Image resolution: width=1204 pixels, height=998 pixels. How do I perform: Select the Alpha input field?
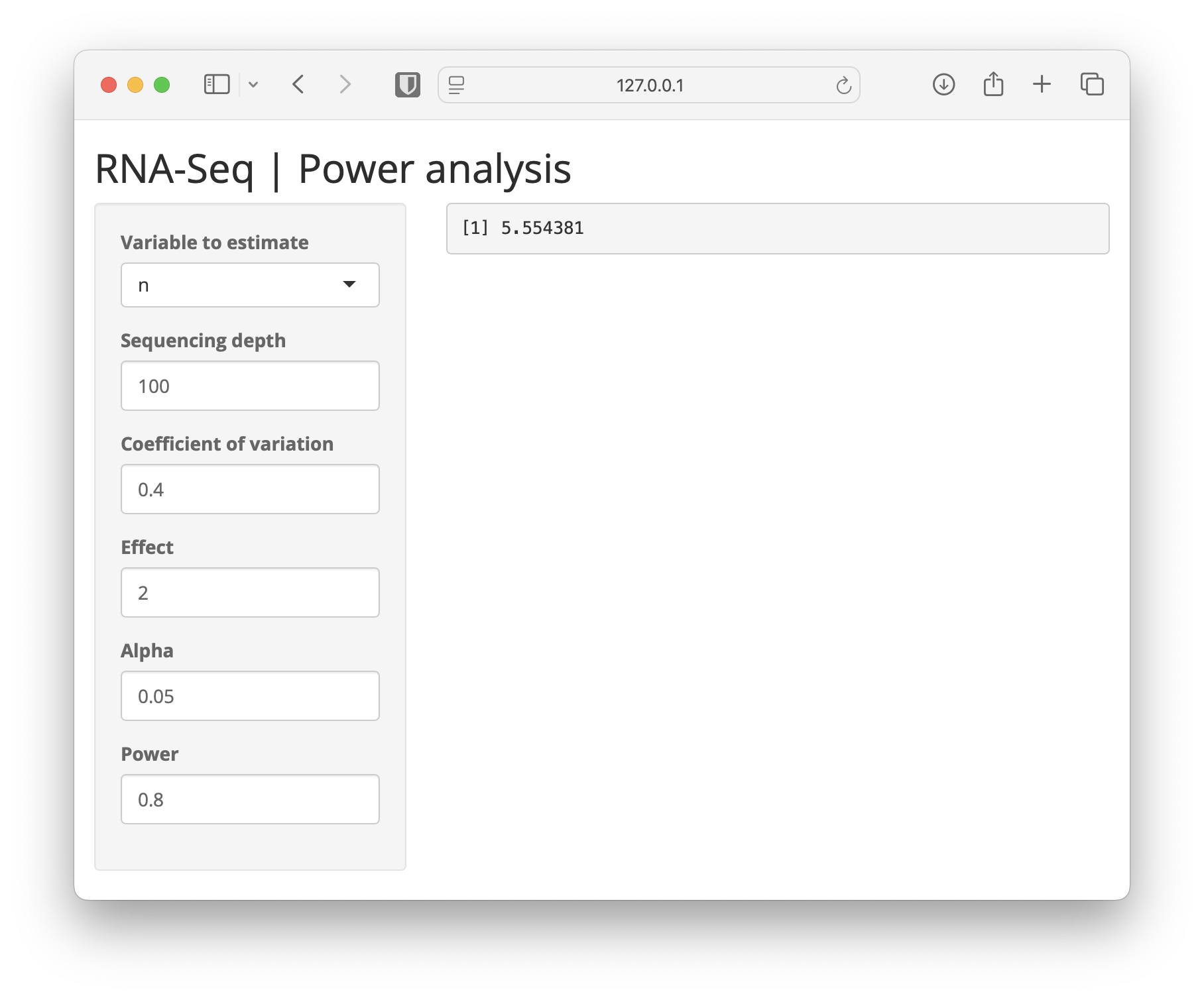(250, 696)
